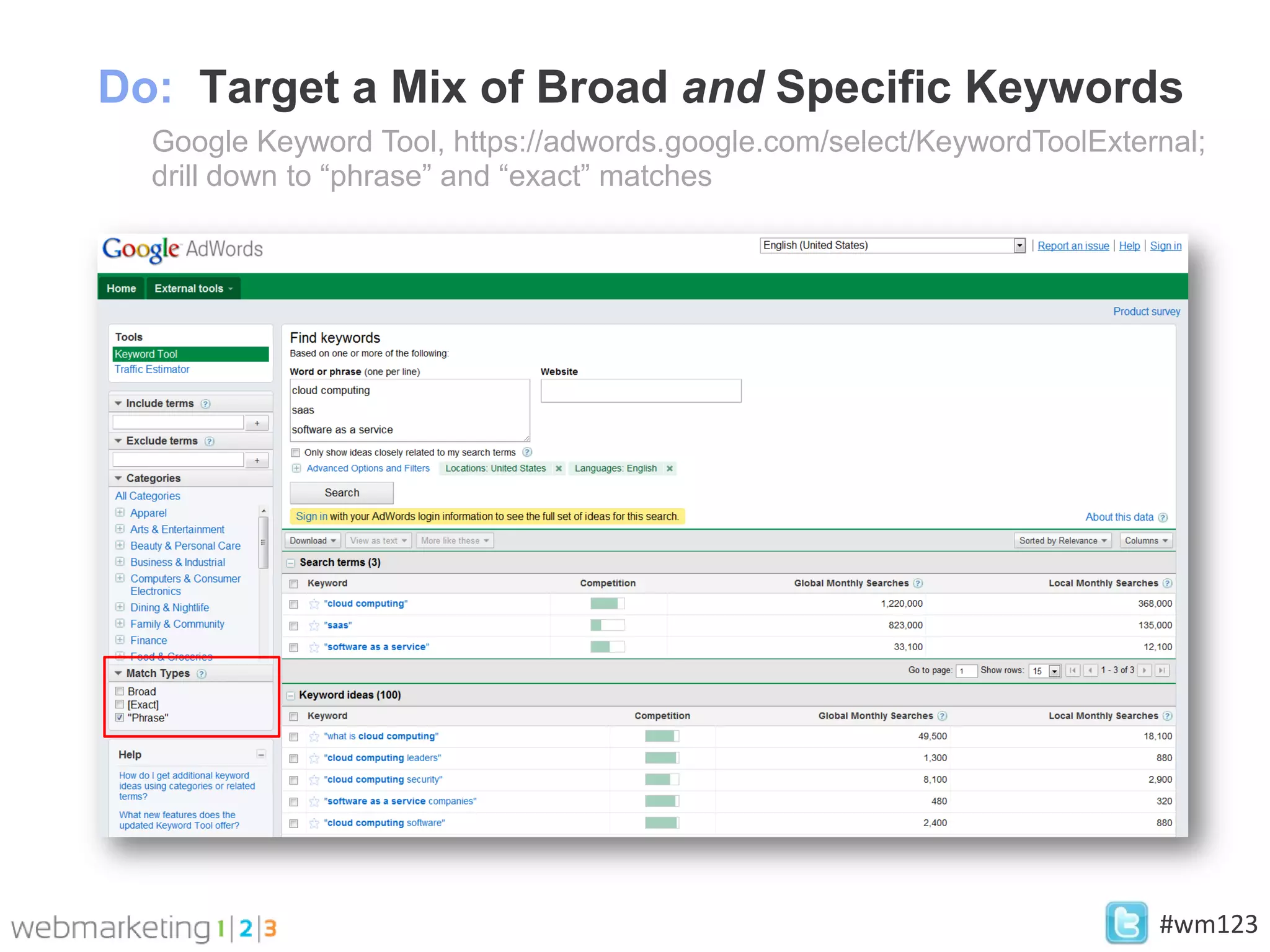
Task: Open the Finance category
Action: [148, 640]
